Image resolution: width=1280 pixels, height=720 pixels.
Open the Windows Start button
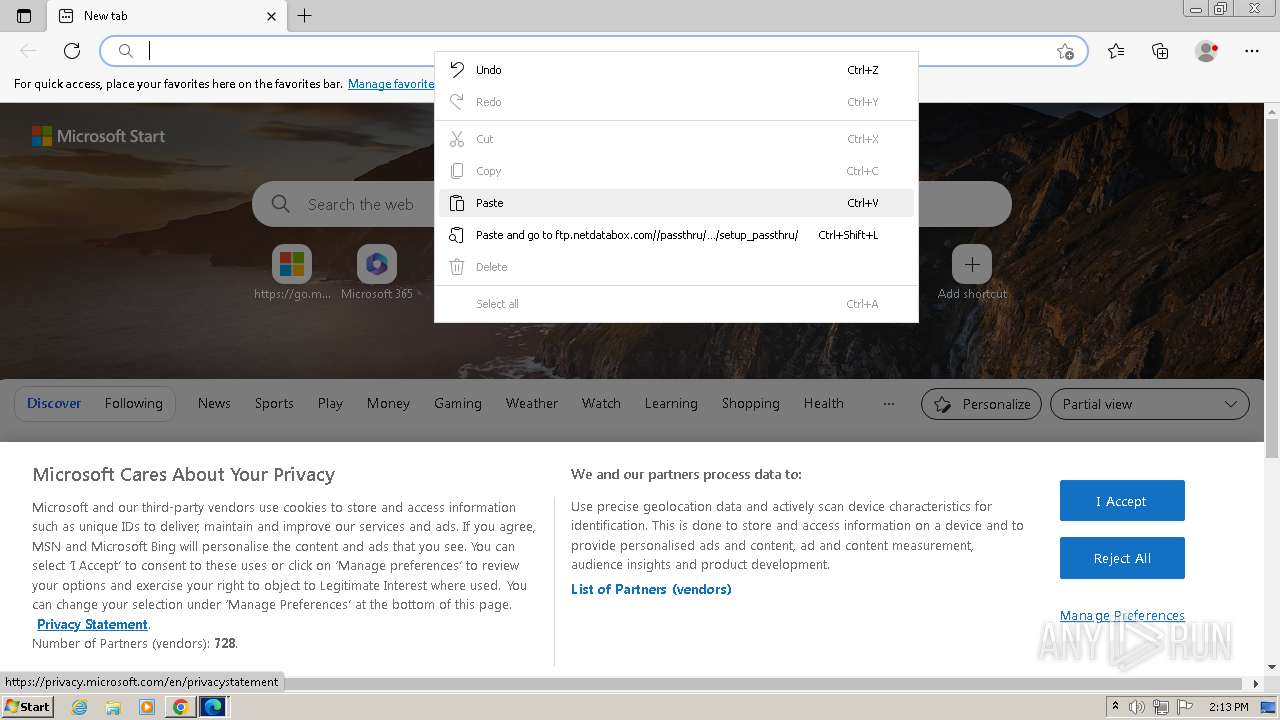click(27, 706)
